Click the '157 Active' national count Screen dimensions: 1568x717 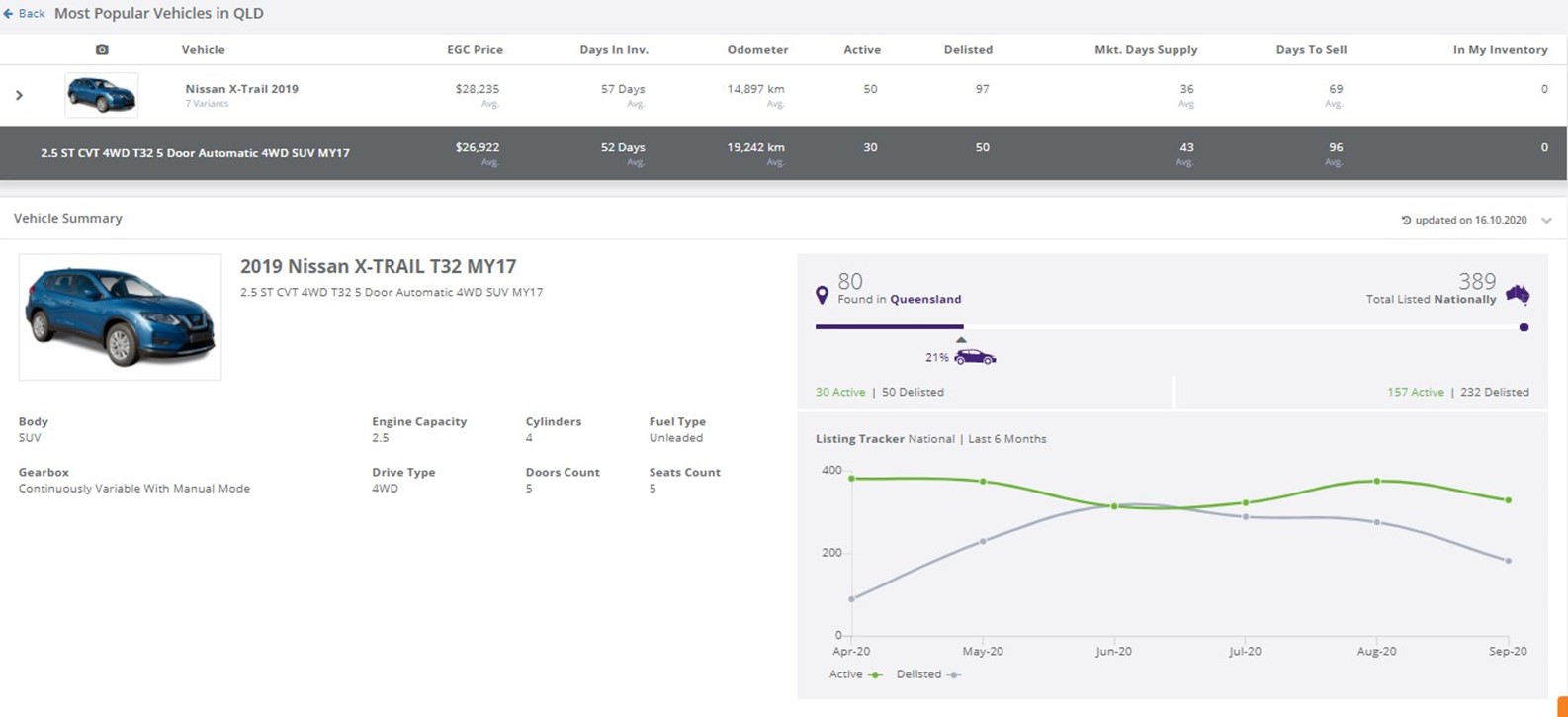tap(1415, 392)
